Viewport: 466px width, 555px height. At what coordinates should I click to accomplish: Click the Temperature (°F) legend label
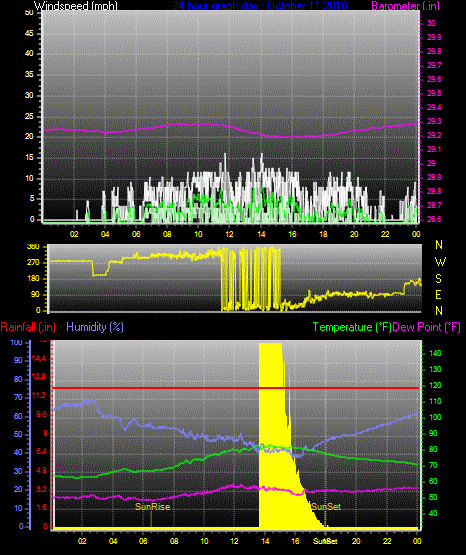tap(352, 327)
